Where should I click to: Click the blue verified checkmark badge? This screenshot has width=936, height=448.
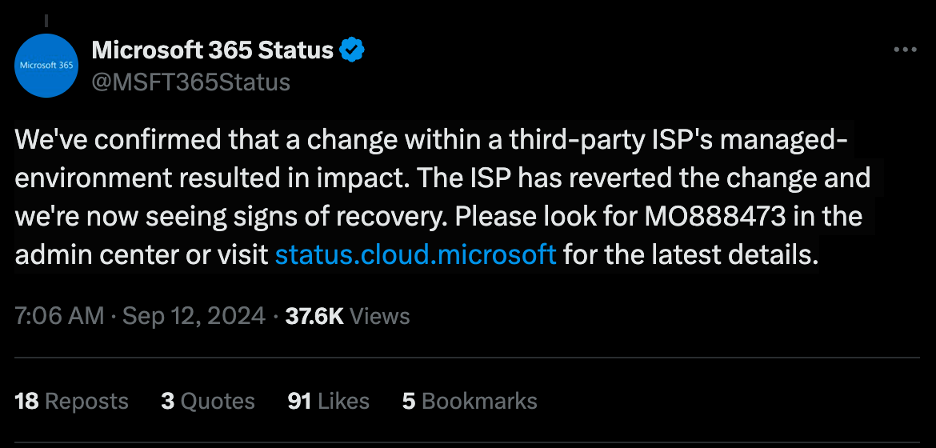coord(353,48)
